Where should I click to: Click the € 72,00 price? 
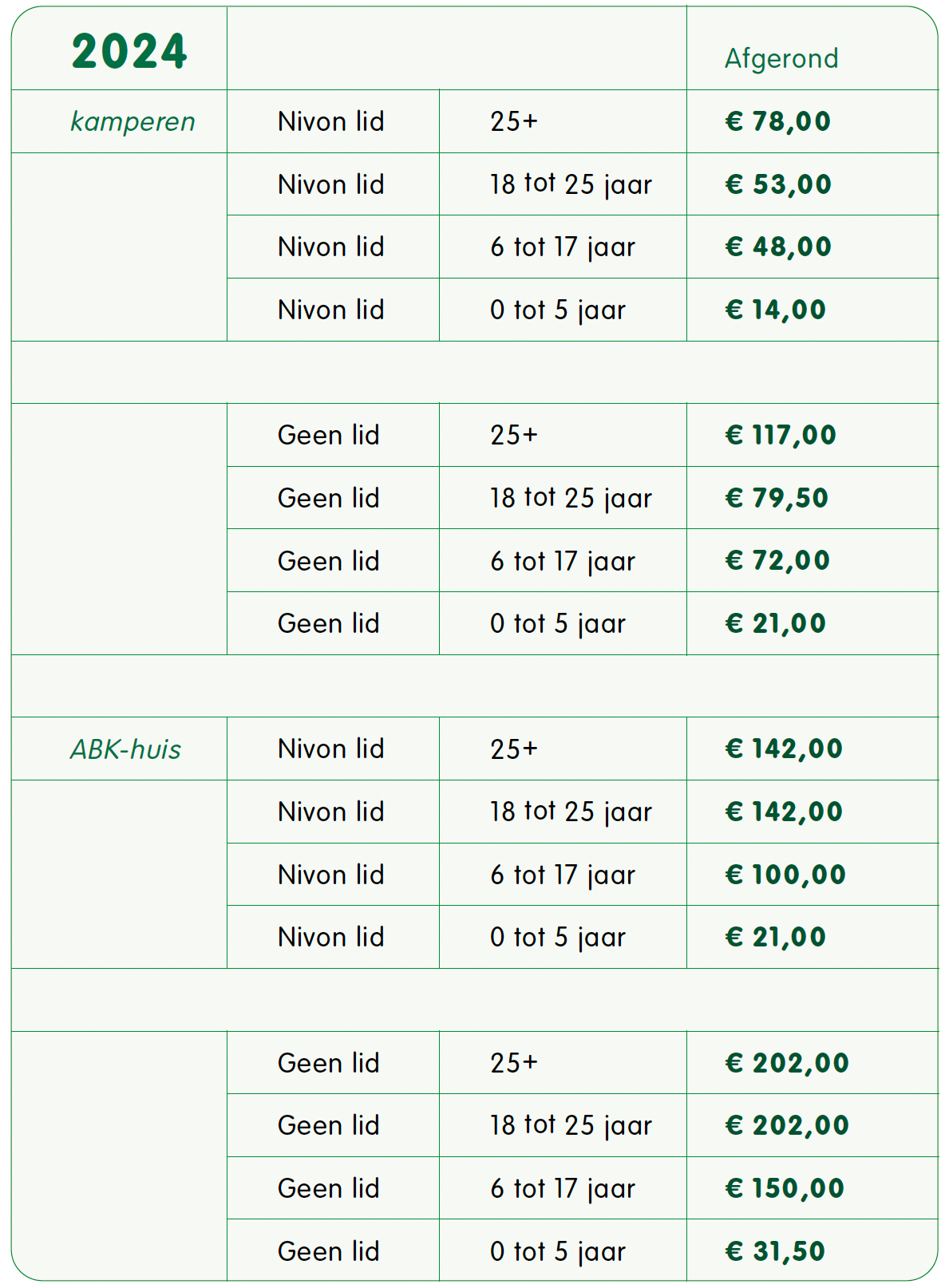[x=777, y=560]
